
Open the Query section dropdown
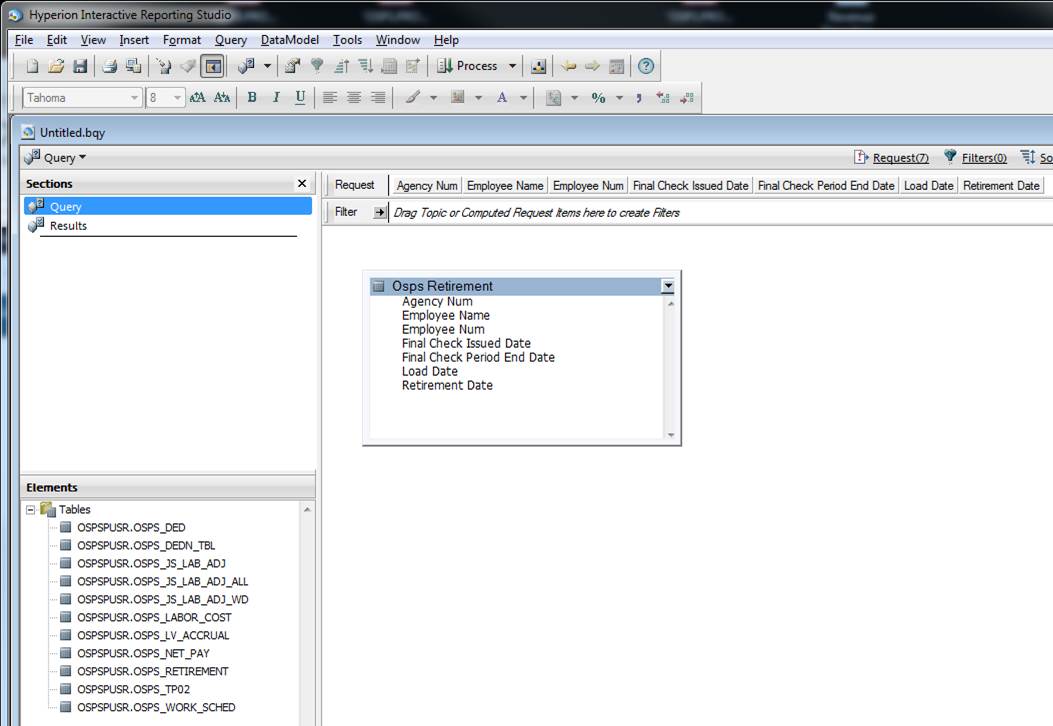click(56, 158)
